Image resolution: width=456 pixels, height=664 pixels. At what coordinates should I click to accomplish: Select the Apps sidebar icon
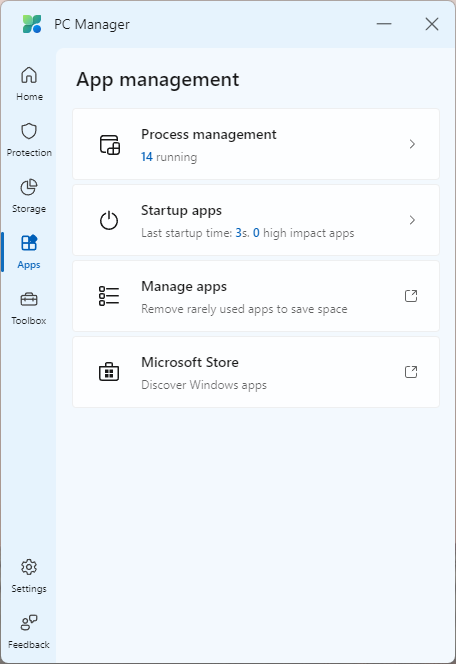point(29,243)
